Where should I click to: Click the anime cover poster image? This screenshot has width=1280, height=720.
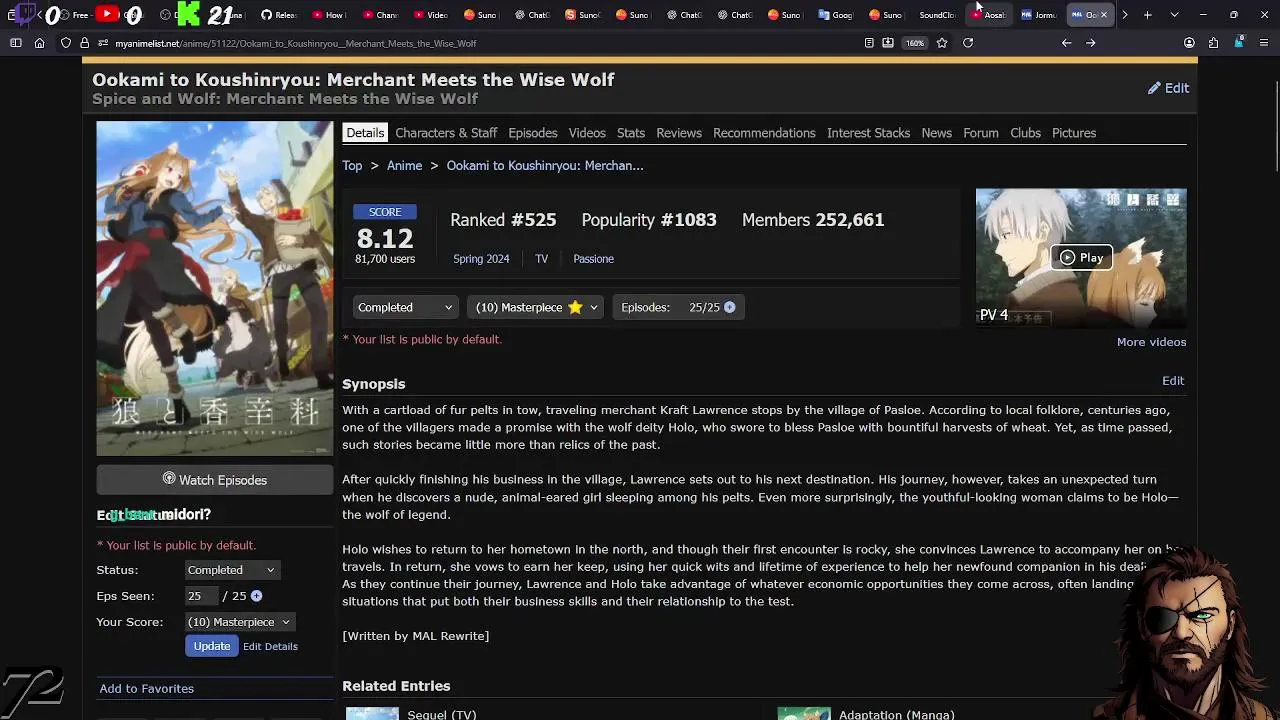(214, 288)
